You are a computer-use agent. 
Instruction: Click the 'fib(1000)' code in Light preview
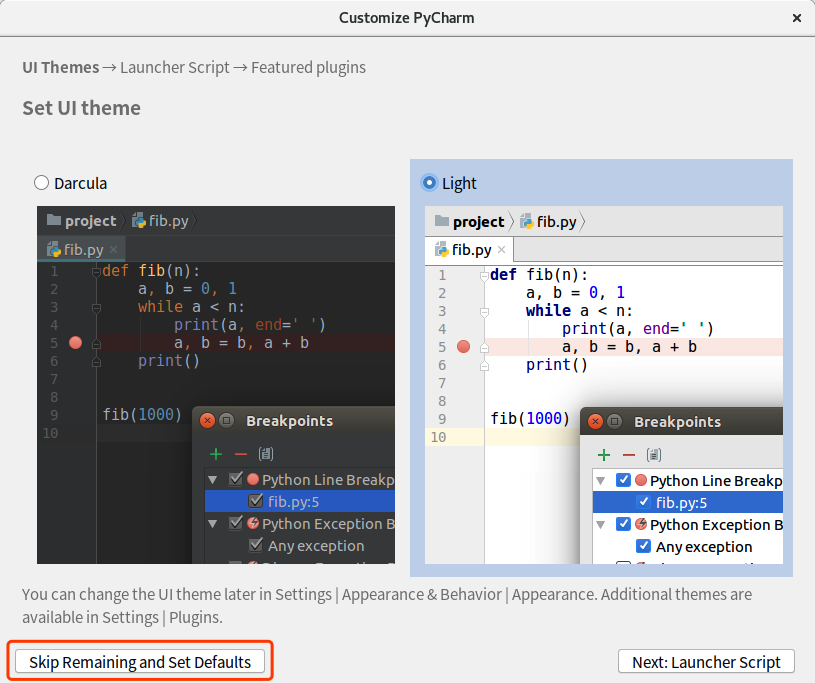[x=530, y=418]
